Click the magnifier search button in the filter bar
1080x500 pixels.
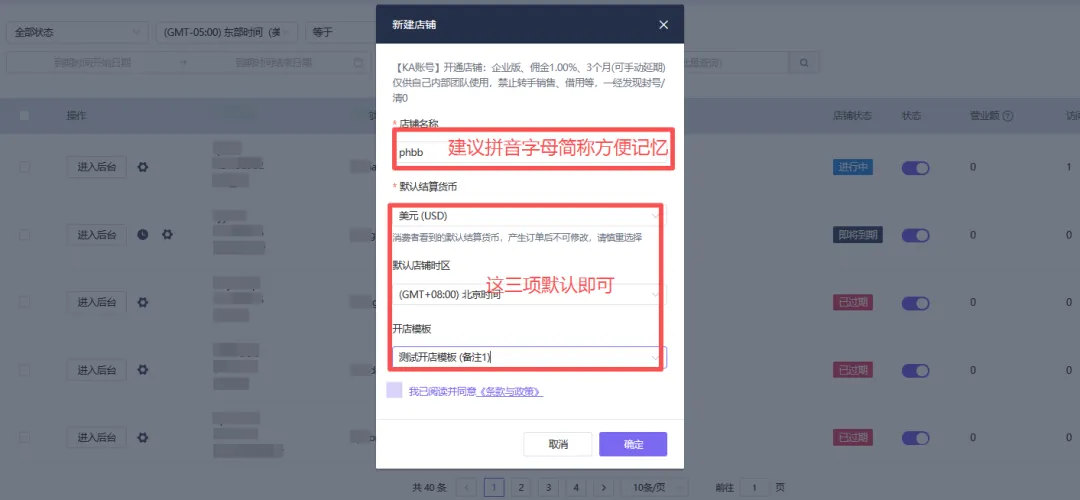point(804,63)
